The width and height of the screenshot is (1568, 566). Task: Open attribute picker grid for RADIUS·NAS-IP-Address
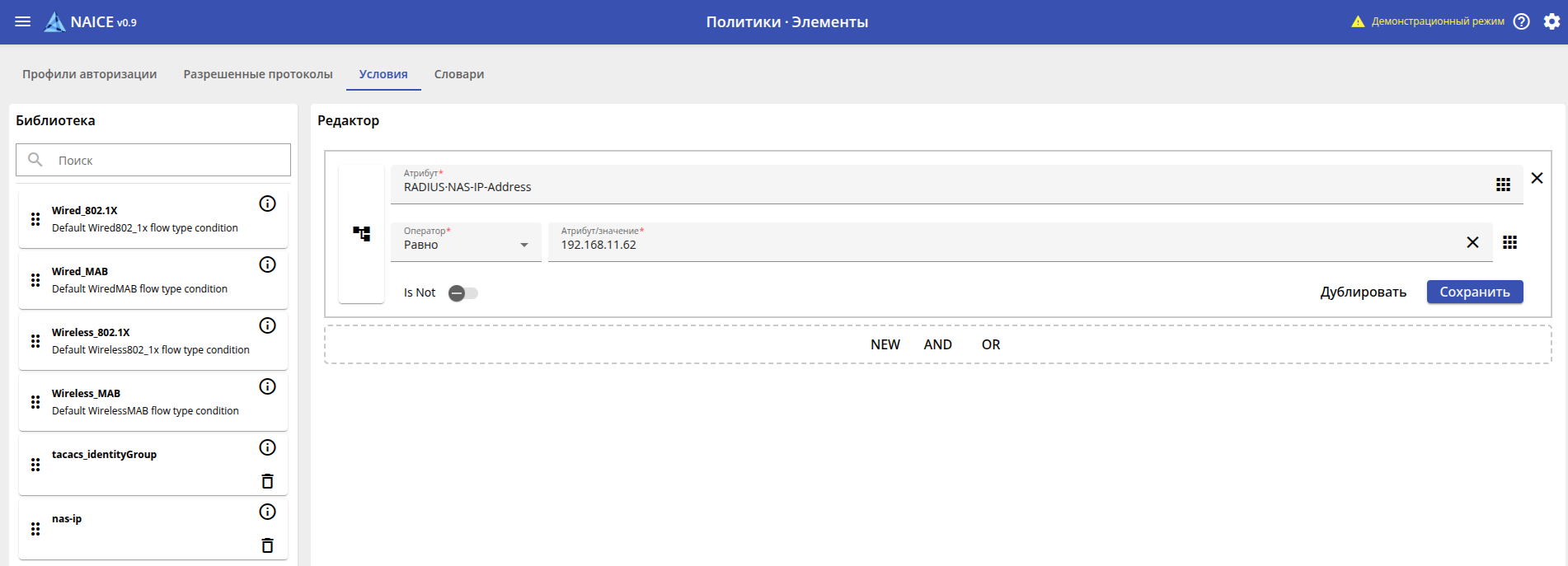click(1503, 185)
